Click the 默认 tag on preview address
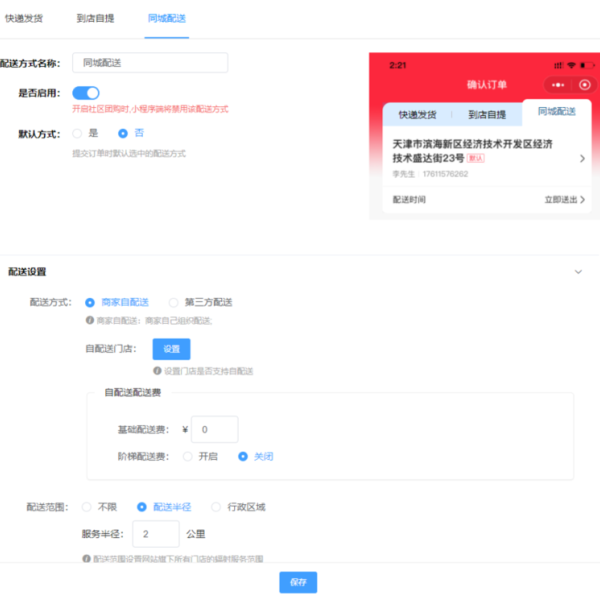 point(476,158)
